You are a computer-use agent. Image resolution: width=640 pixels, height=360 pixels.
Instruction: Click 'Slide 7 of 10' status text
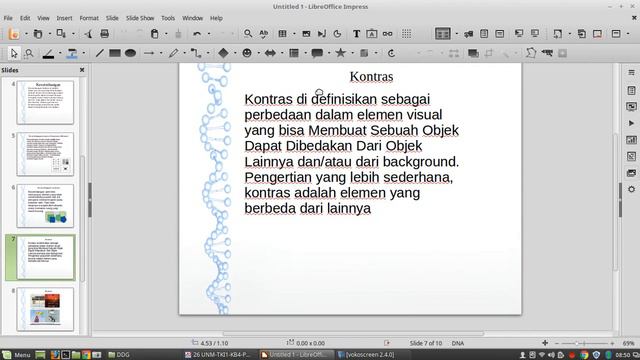(x=426, y=343)
